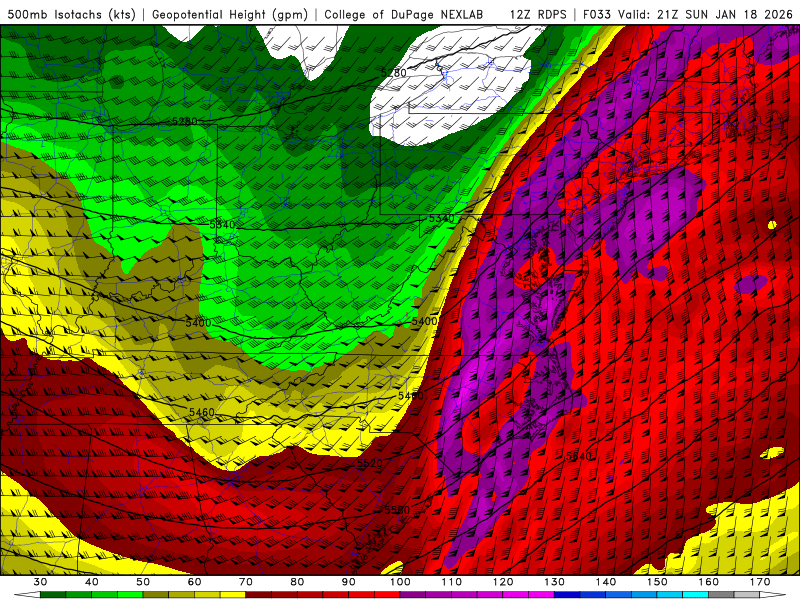Click the 5640 height contour label
Image resolution: width=800 pixels, height=600 pixels.
(x=579, y=456)
